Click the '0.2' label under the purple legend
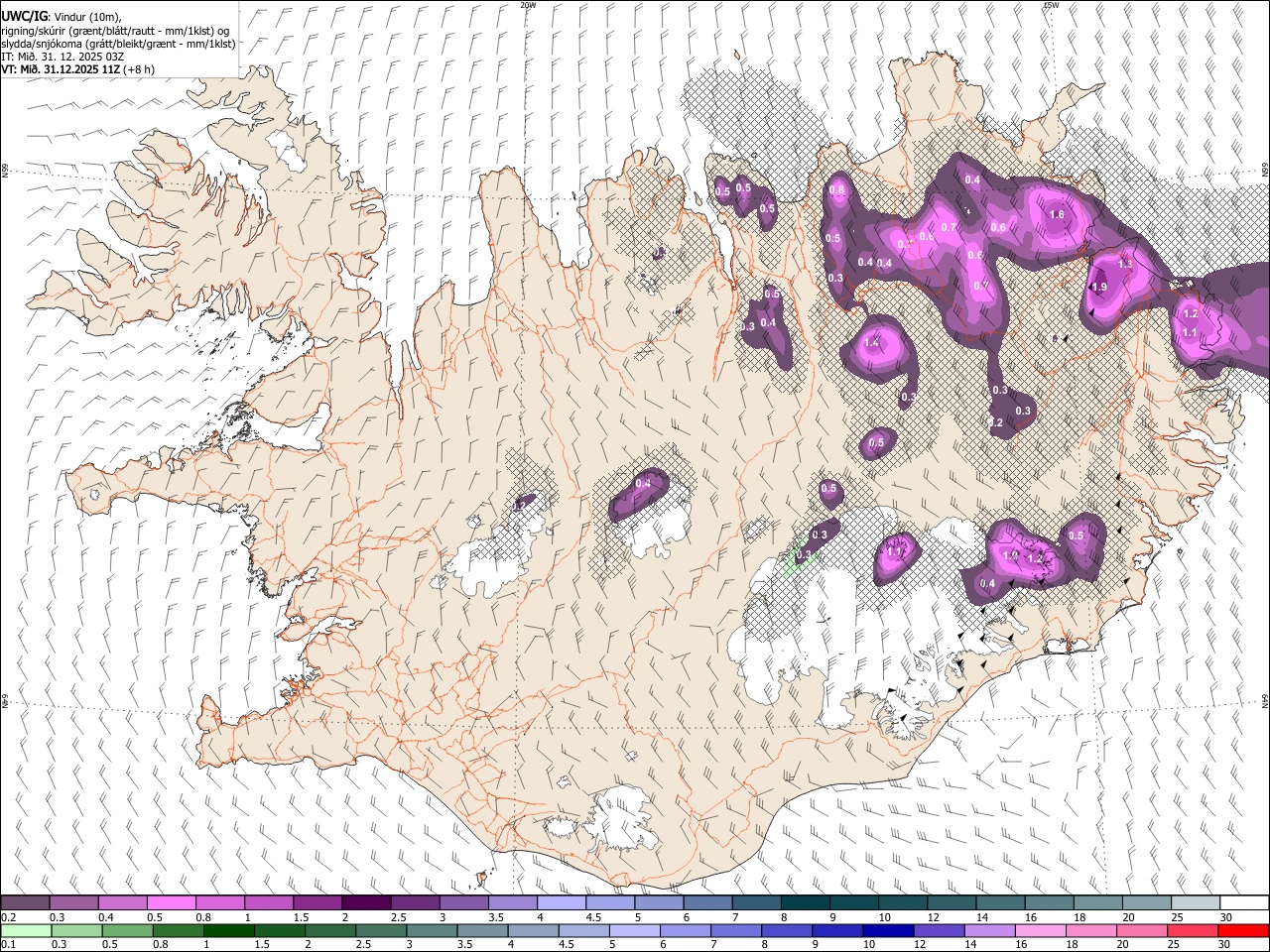The height and width of the screenshot is (952, 1270). click(8, 917)
